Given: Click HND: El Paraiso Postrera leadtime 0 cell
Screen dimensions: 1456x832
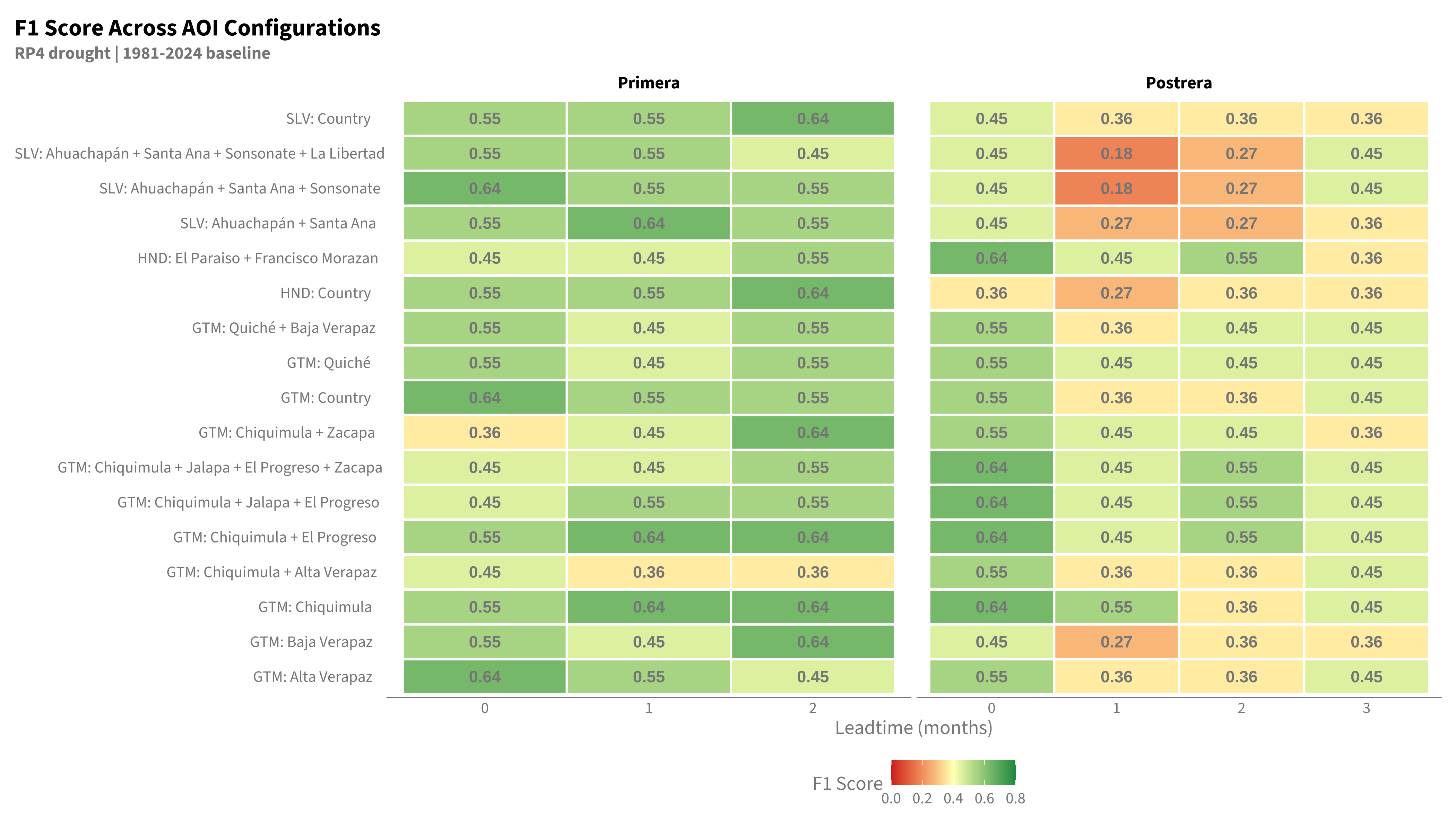Looking at the screenshot, I should (991, 258).
